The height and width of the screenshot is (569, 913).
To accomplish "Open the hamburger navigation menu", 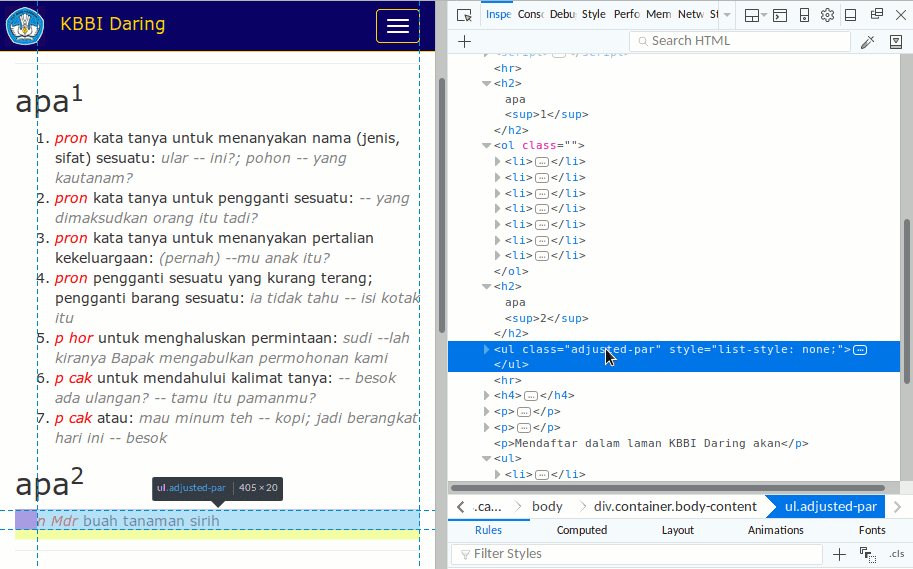I will [398, 26].
